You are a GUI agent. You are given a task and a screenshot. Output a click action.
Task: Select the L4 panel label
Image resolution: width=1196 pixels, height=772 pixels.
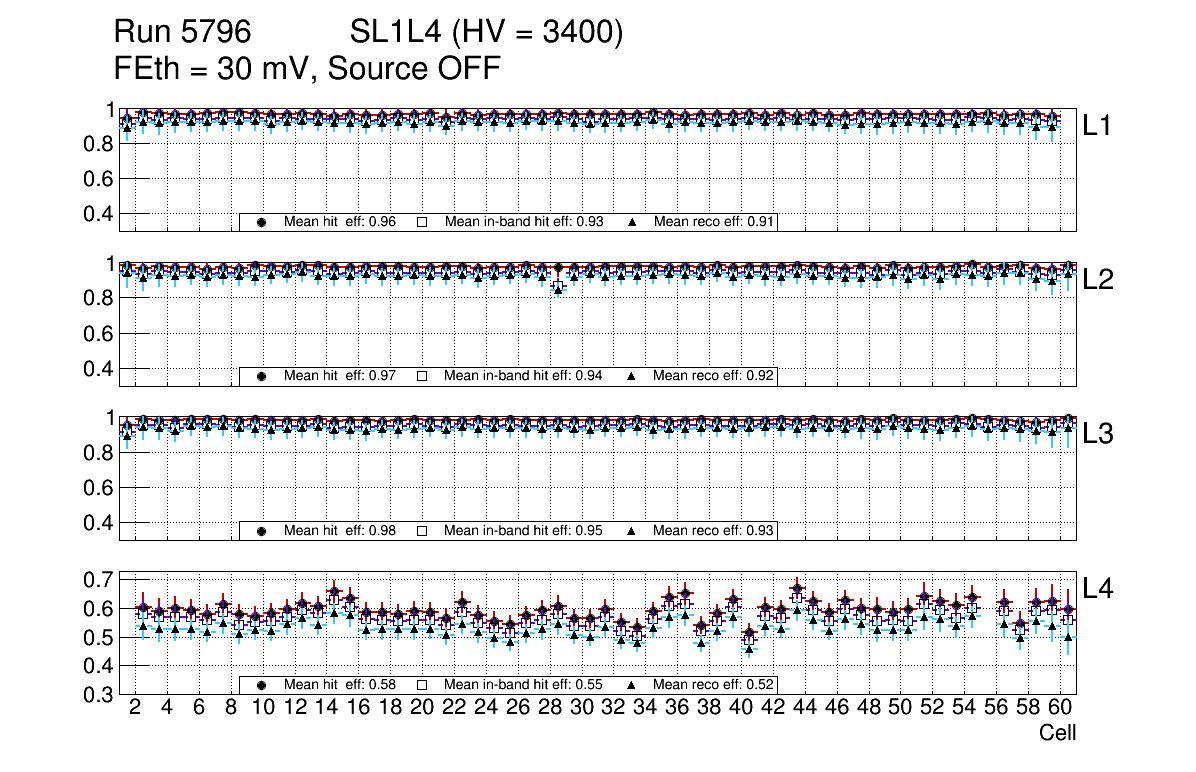(1098, 589)
